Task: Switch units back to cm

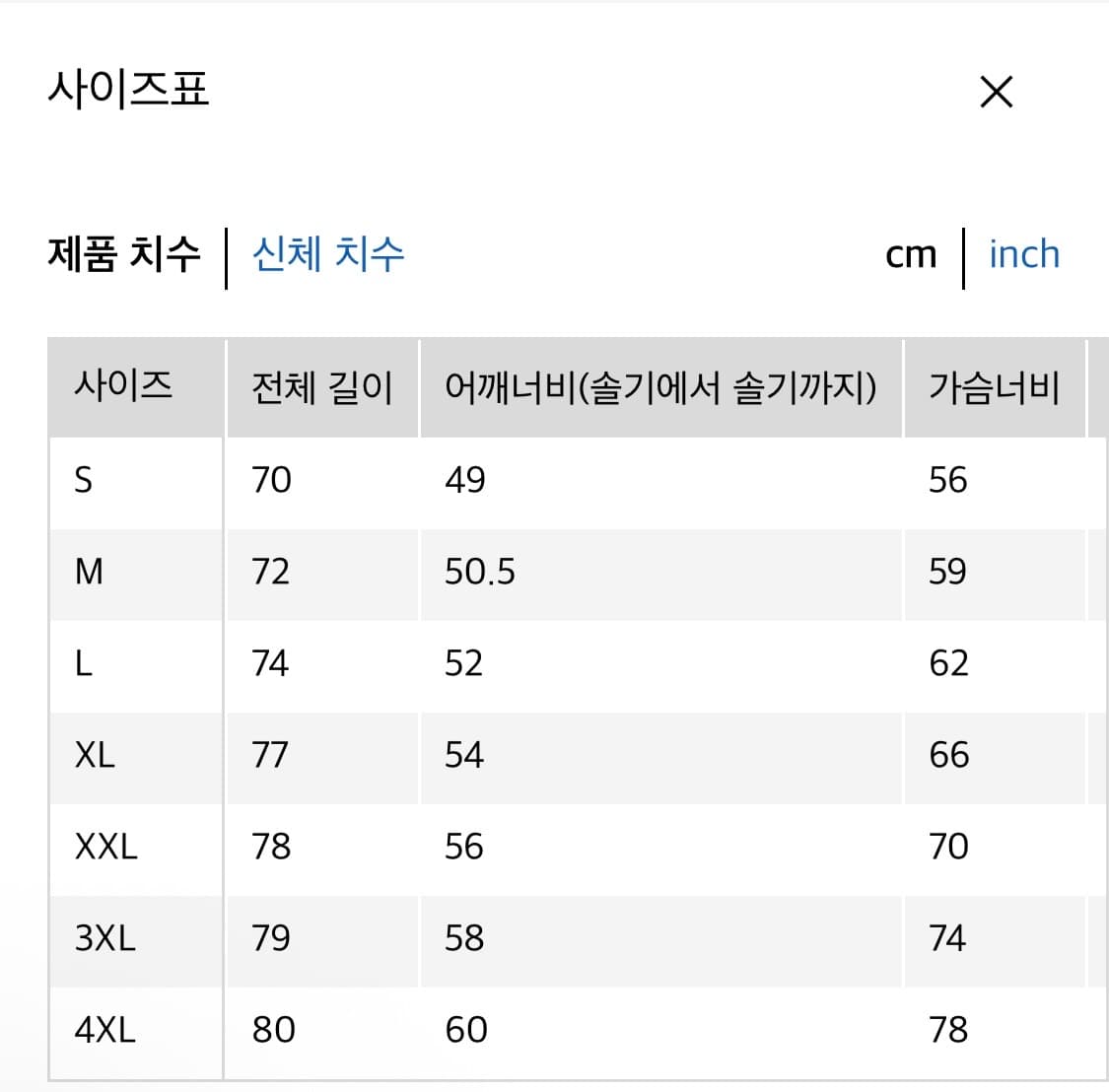Action: [911, 255]
